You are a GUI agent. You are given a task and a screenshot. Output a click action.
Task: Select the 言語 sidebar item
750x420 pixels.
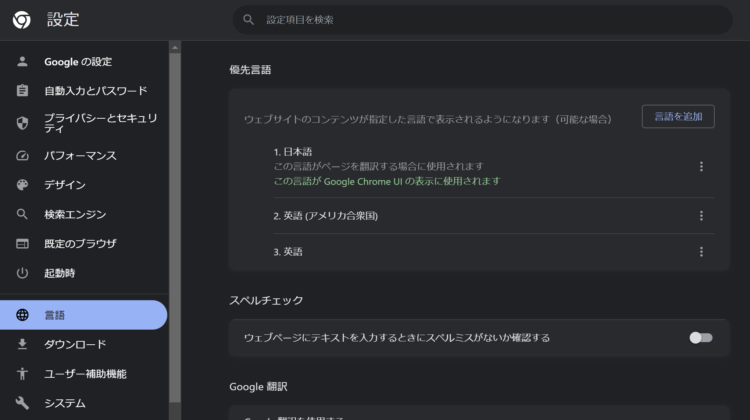pos(84,315)
